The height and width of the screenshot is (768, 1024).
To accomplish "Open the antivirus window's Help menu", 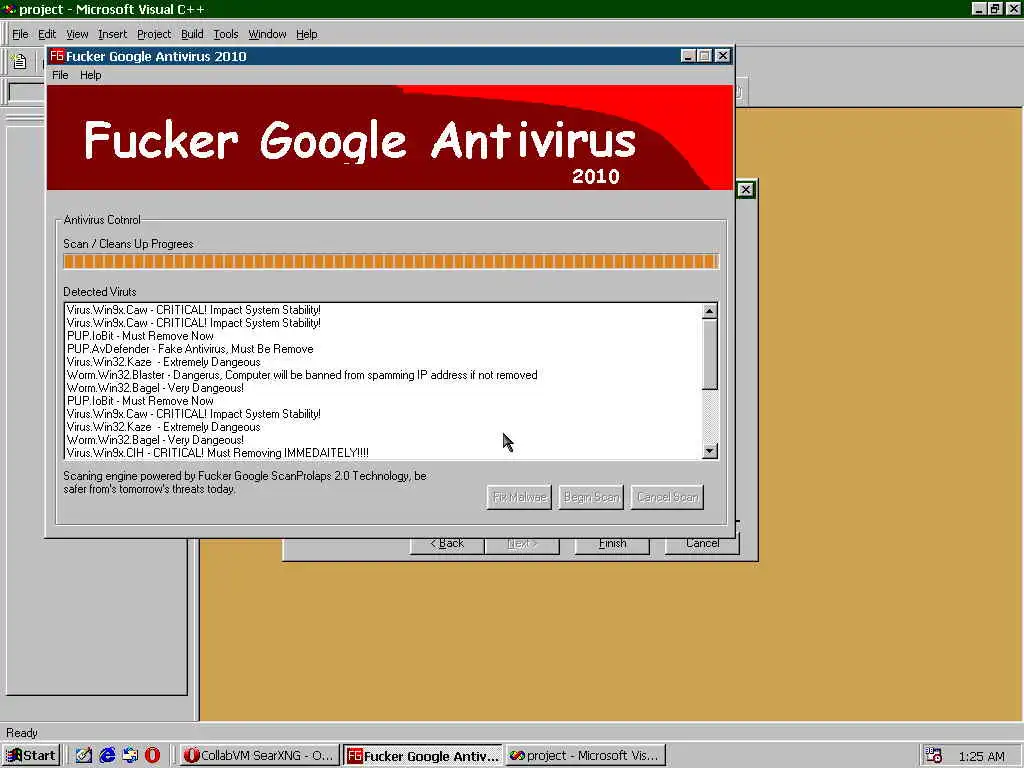I will click(90, 75).
